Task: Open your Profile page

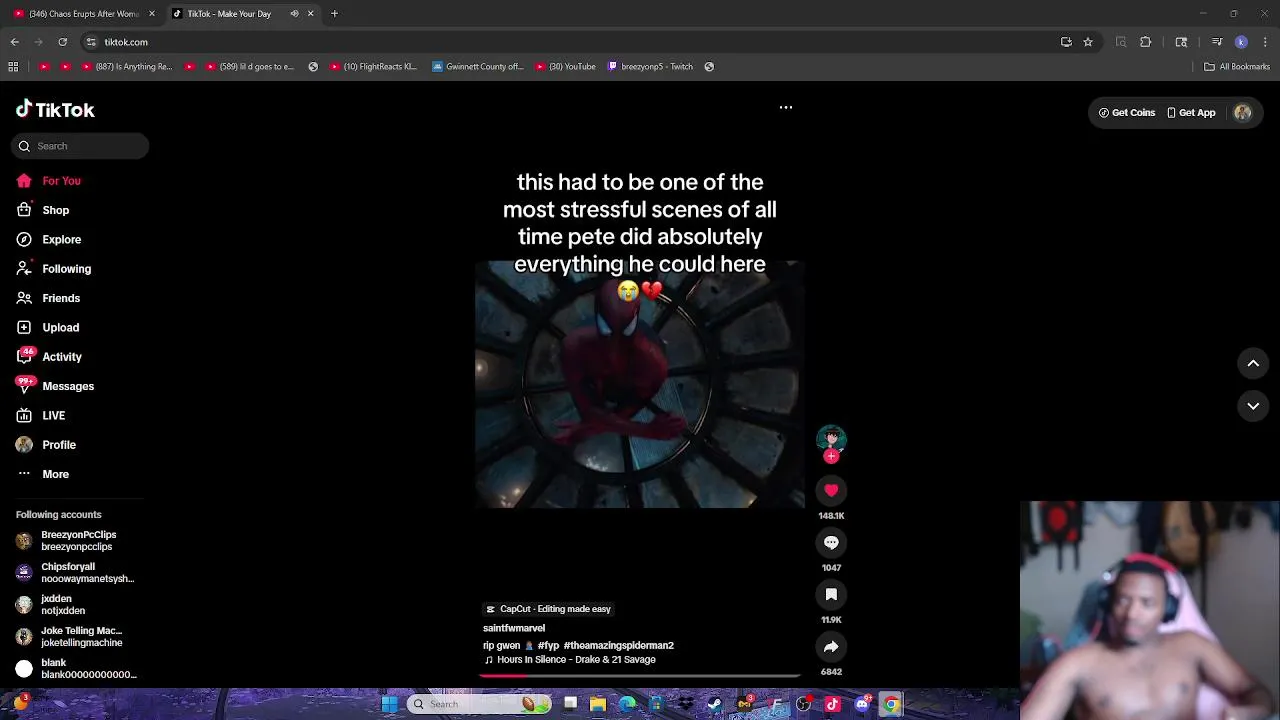Action: coord(45,445)
